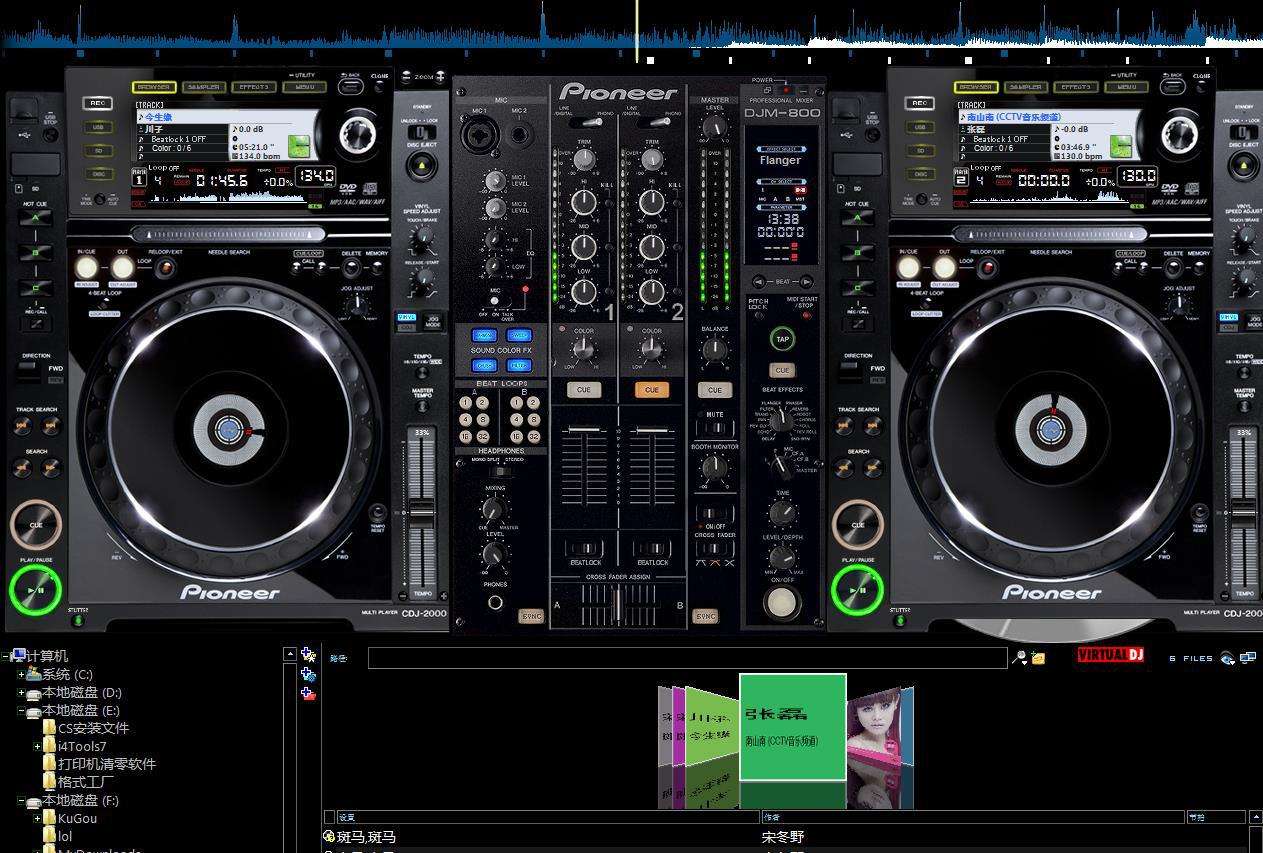Viewport: 1263px width, 853px height.
Task: Click the folder icon beside search
Action: (1039, 658)
